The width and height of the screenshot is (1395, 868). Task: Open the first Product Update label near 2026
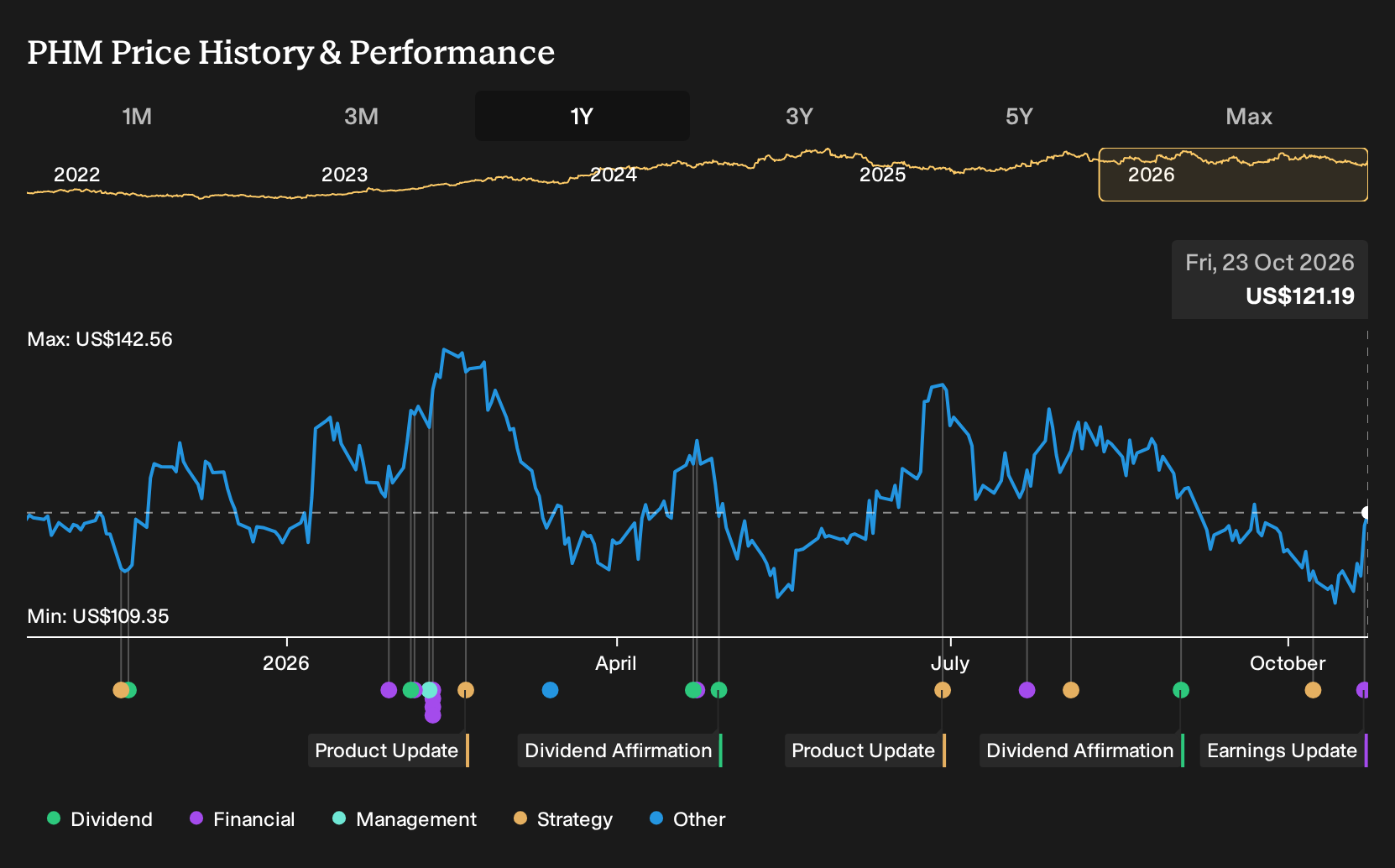[388, 750]
